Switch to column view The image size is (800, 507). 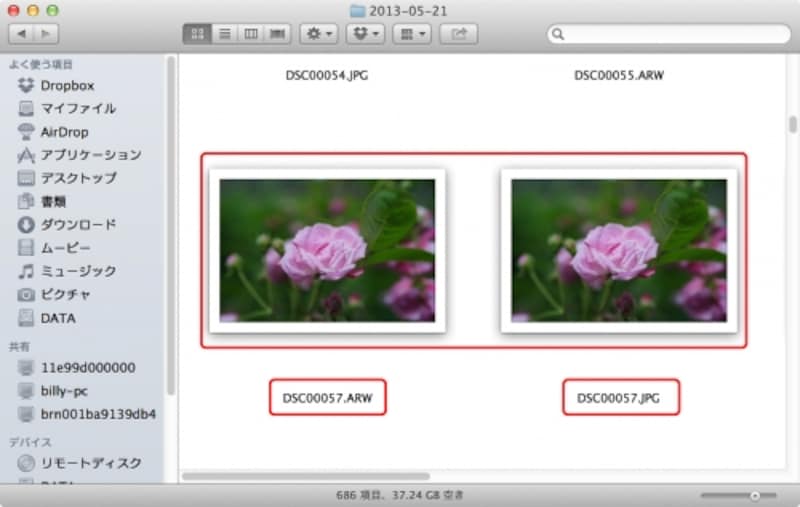[251, 34]
